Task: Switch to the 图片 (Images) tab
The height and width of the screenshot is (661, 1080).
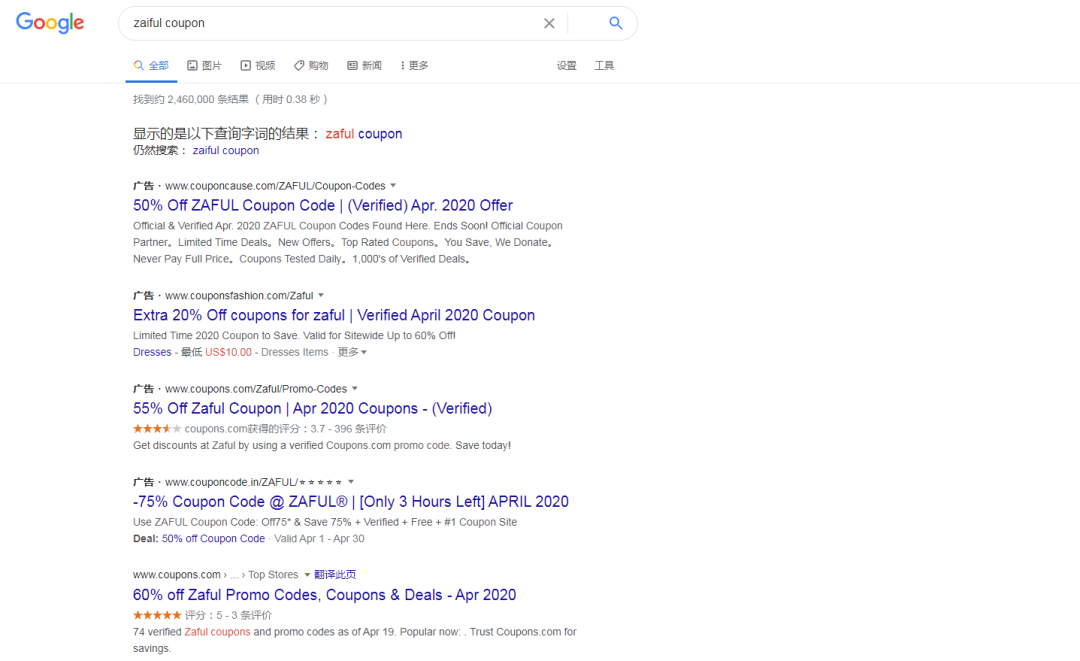Action: tap(204, 65)
